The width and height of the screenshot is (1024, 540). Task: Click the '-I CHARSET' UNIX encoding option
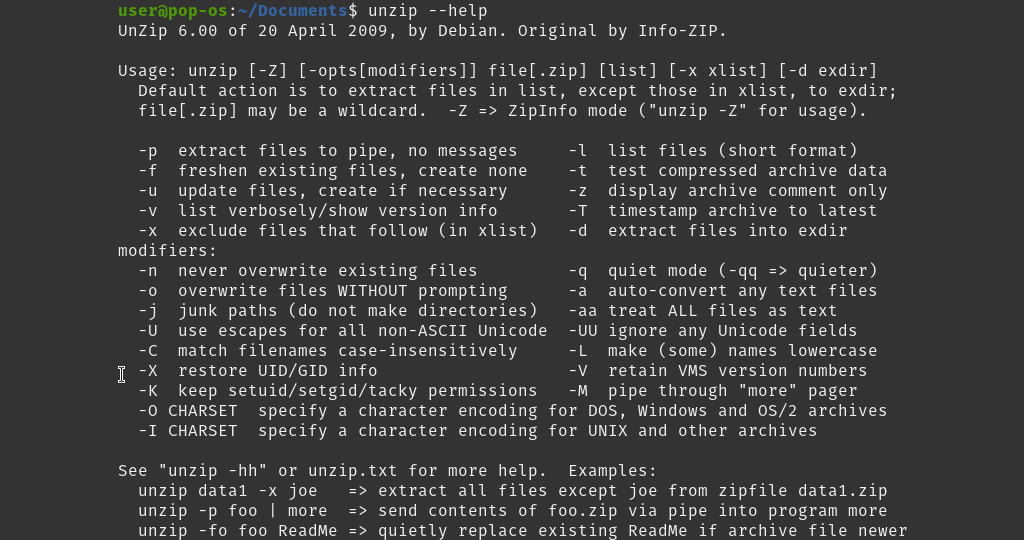coord(478,431)
